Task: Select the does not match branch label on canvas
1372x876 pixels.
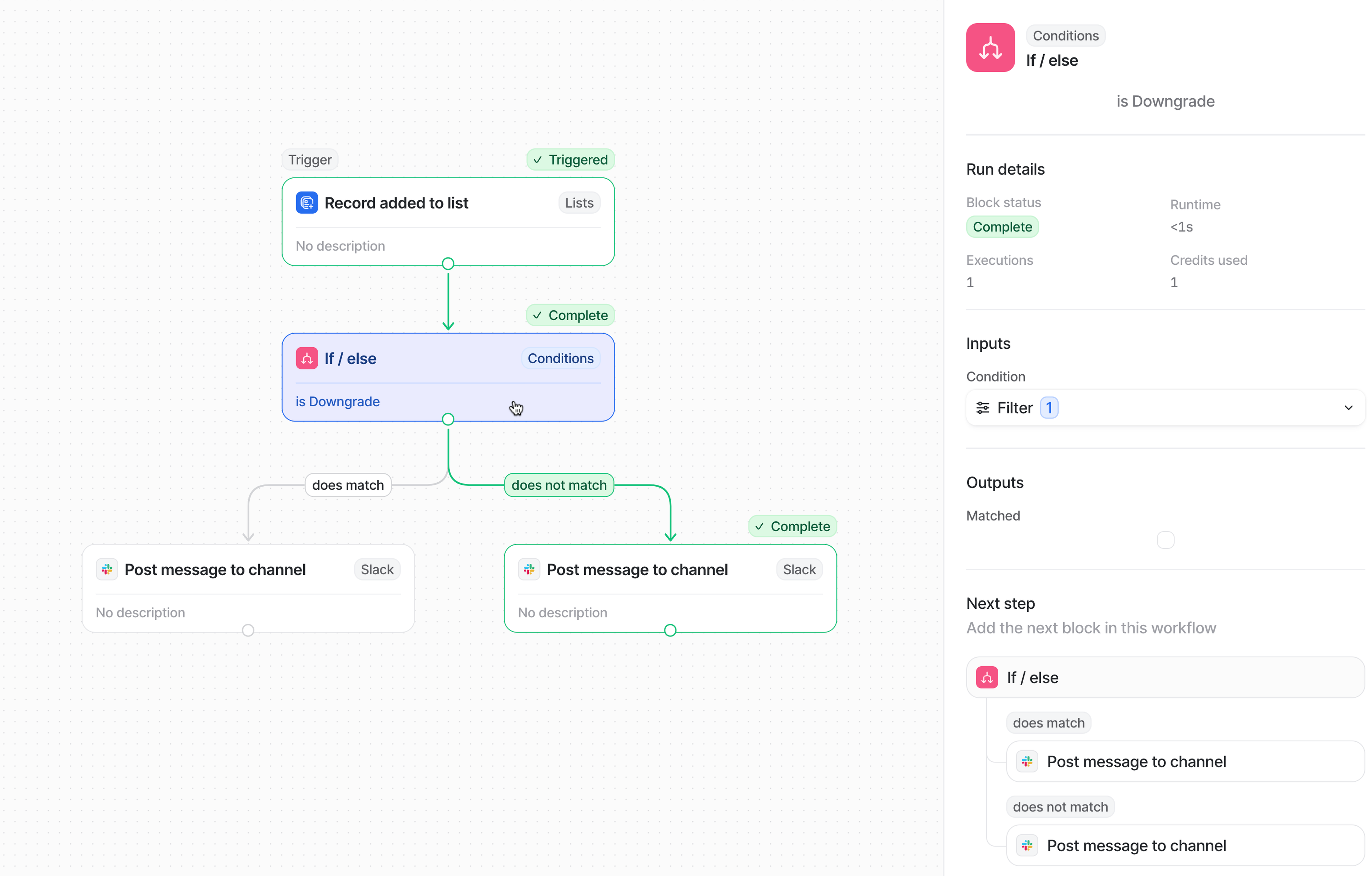Action: pos(558,485)
